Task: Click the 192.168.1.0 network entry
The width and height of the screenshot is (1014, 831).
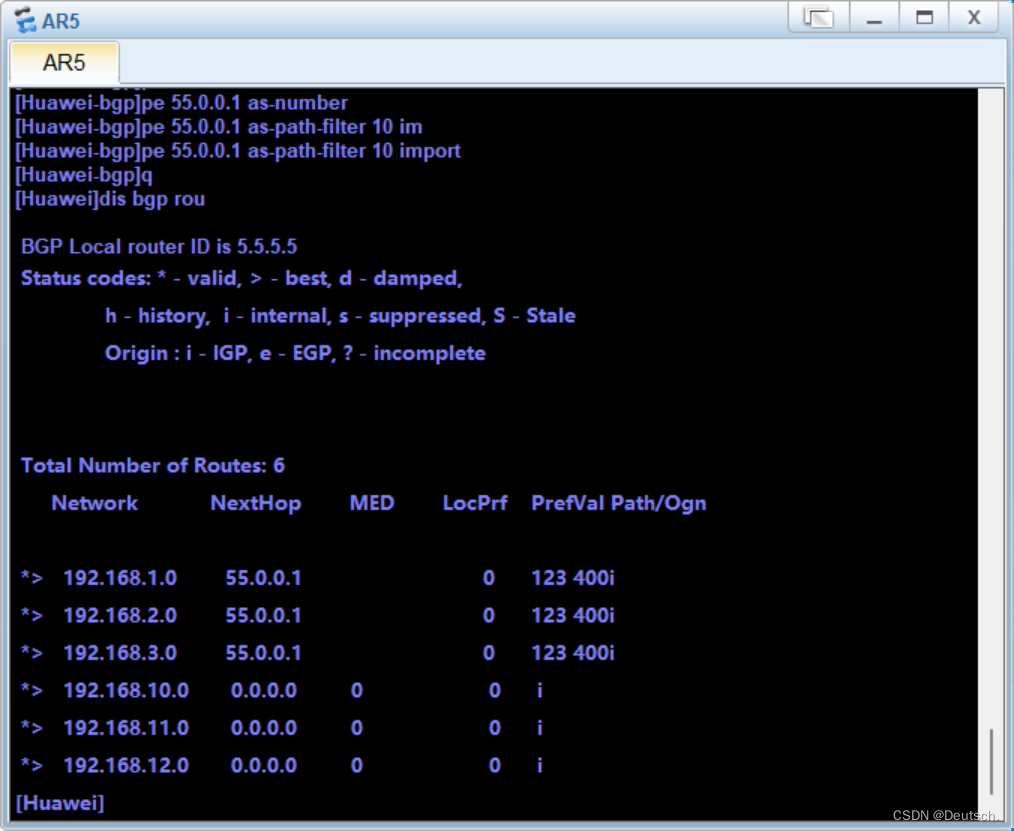Action: [120, 577]
